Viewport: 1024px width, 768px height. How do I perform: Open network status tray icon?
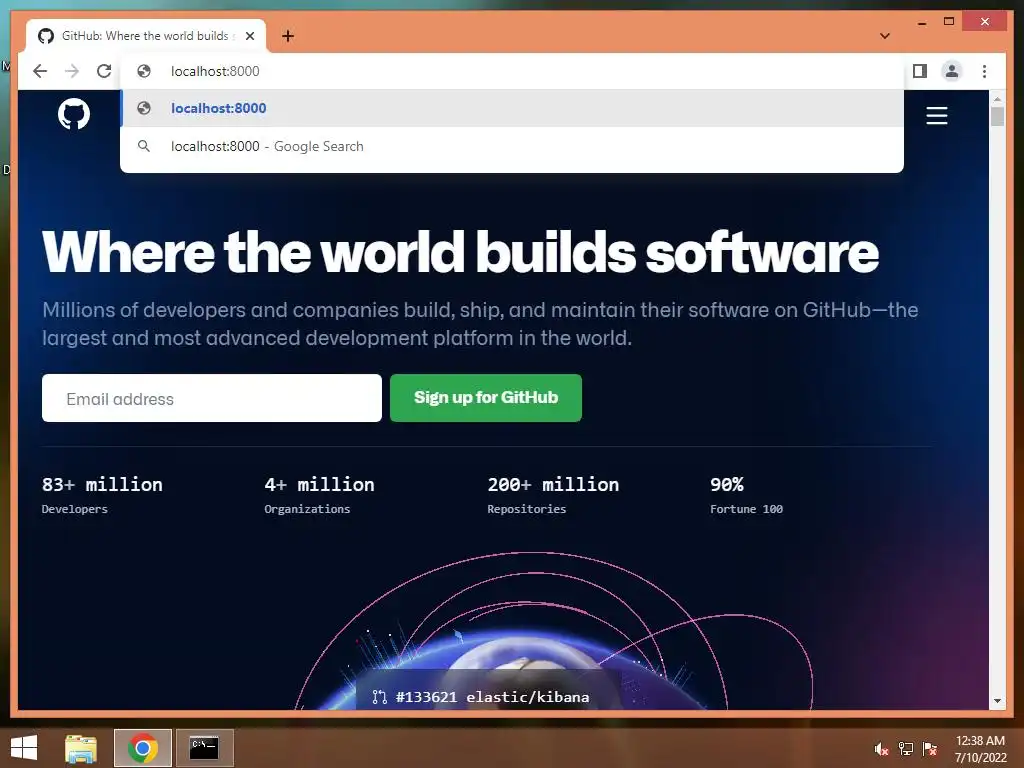click(x=906, y=749)
